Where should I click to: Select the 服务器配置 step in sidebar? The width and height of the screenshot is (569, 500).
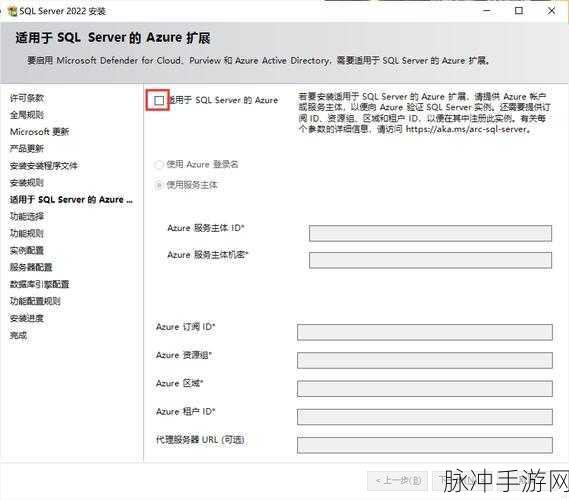pyautogui.click(x=31, y=267)
